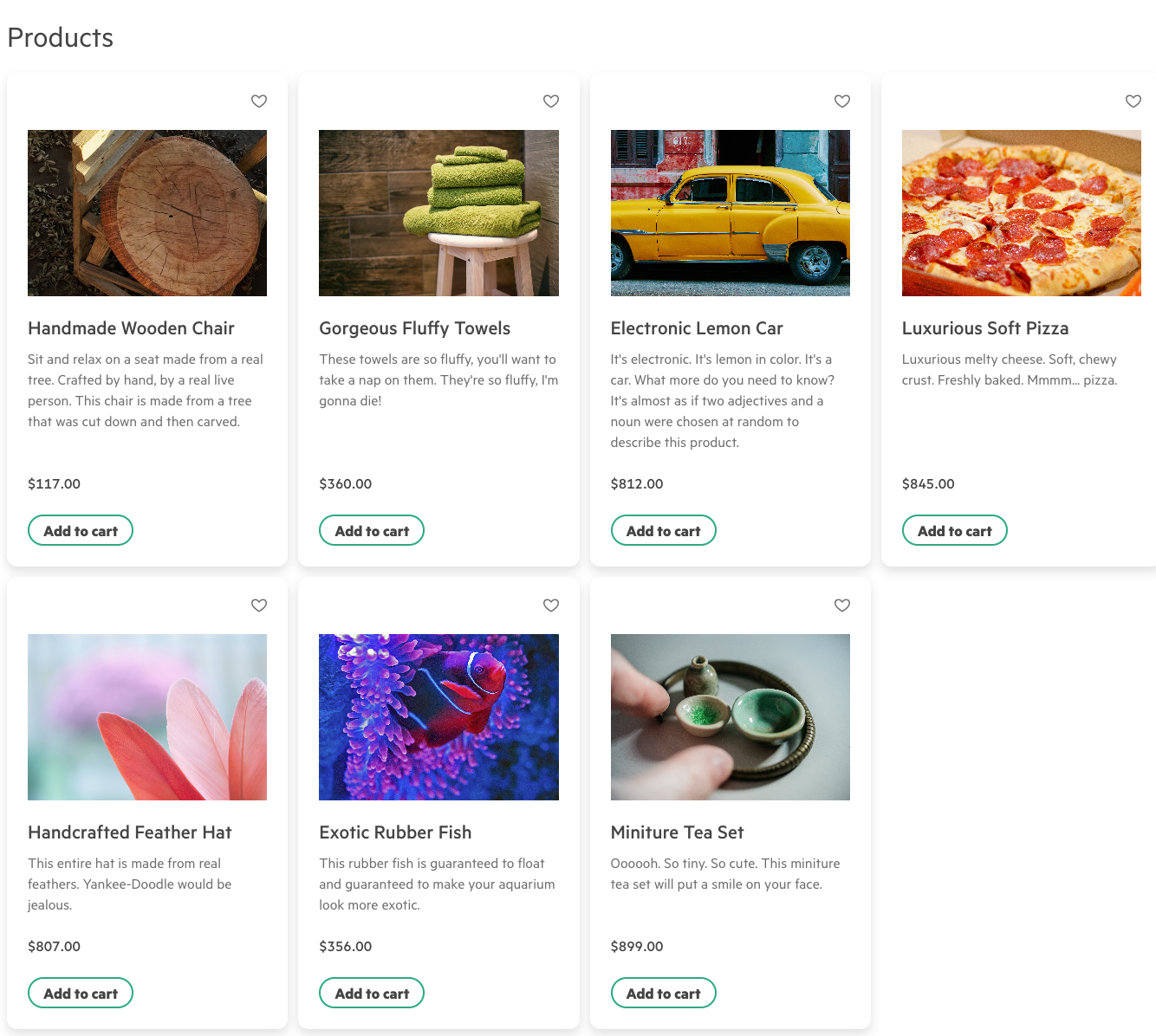Screen dimensions: 1156x1036
Task: Click the yellow car product photo
Action: [731, 213]
